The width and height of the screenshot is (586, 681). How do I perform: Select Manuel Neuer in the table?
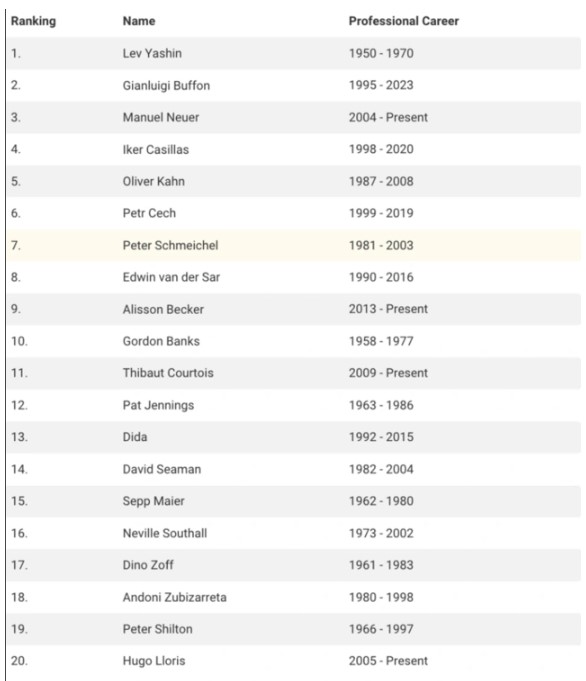(161, 117)
